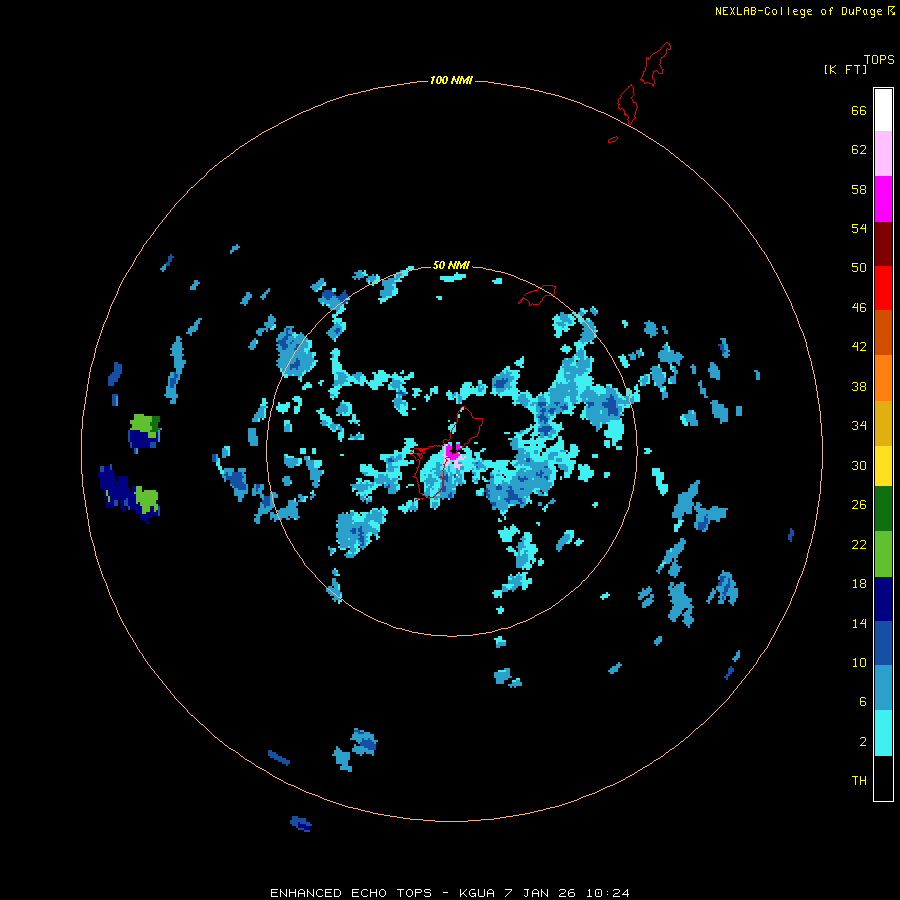
Task: Click the magenta echo core at radar center
Action: tap(453, 452)
